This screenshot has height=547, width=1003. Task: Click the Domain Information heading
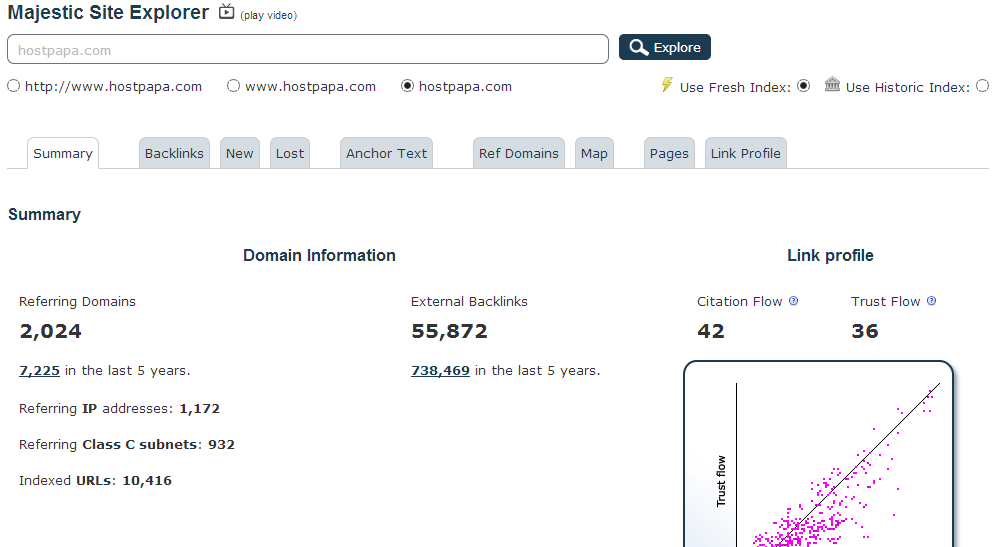(319, 255)
